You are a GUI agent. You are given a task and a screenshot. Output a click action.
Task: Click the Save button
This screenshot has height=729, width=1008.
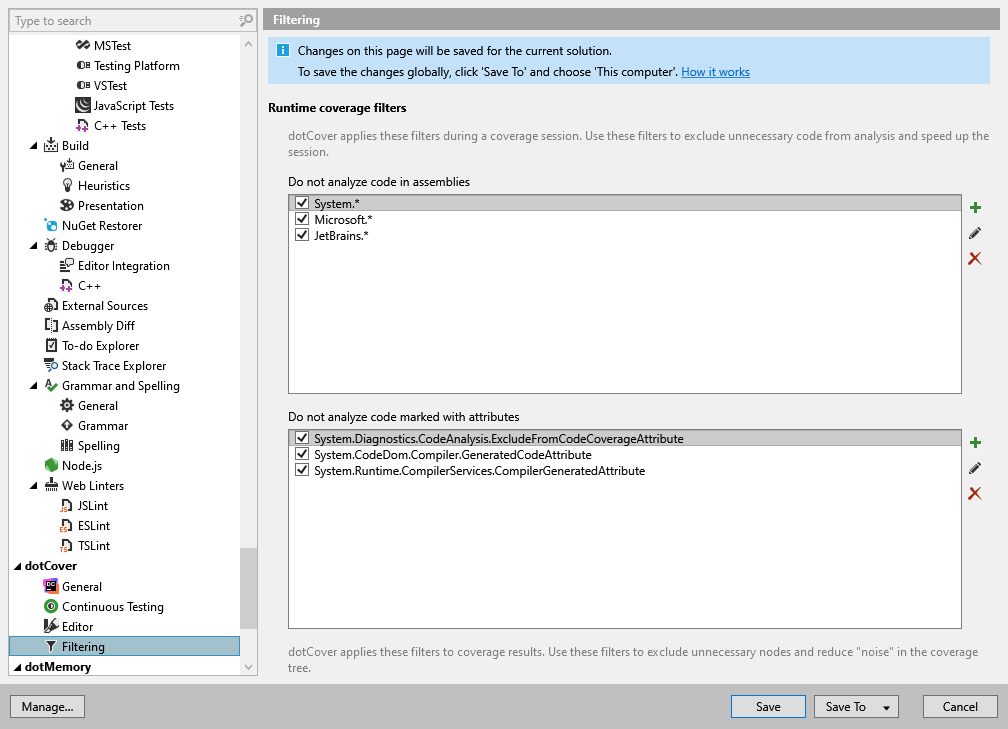point(768,706)
